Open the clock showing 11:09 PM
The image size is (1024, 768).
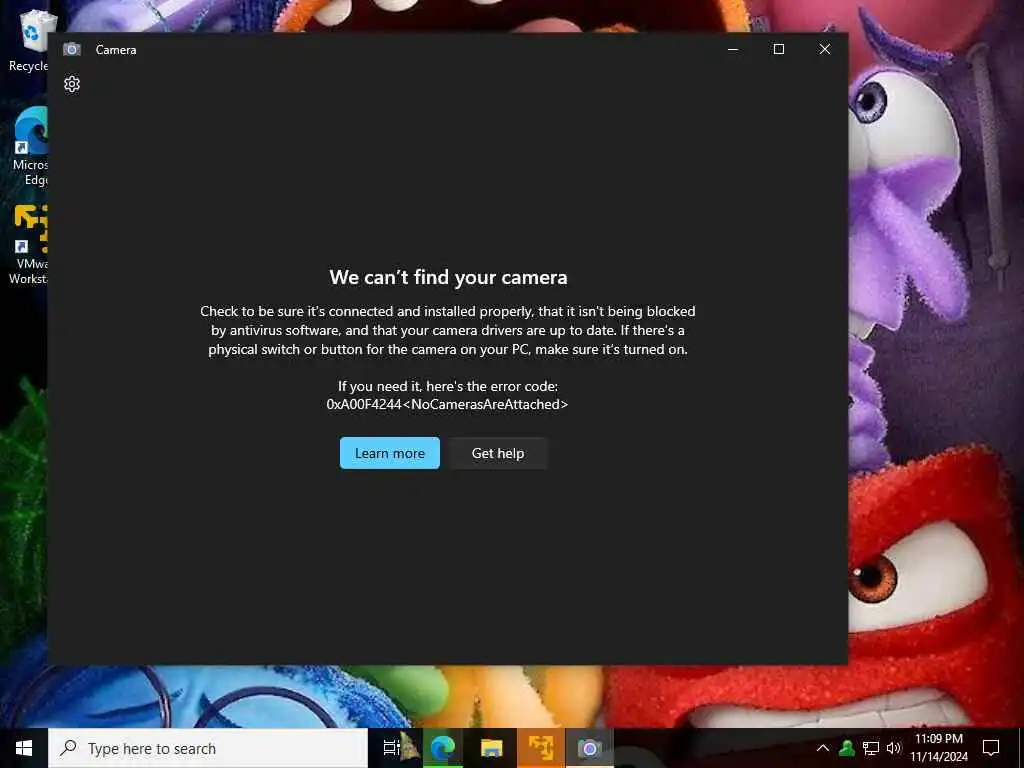pos(938,748)
